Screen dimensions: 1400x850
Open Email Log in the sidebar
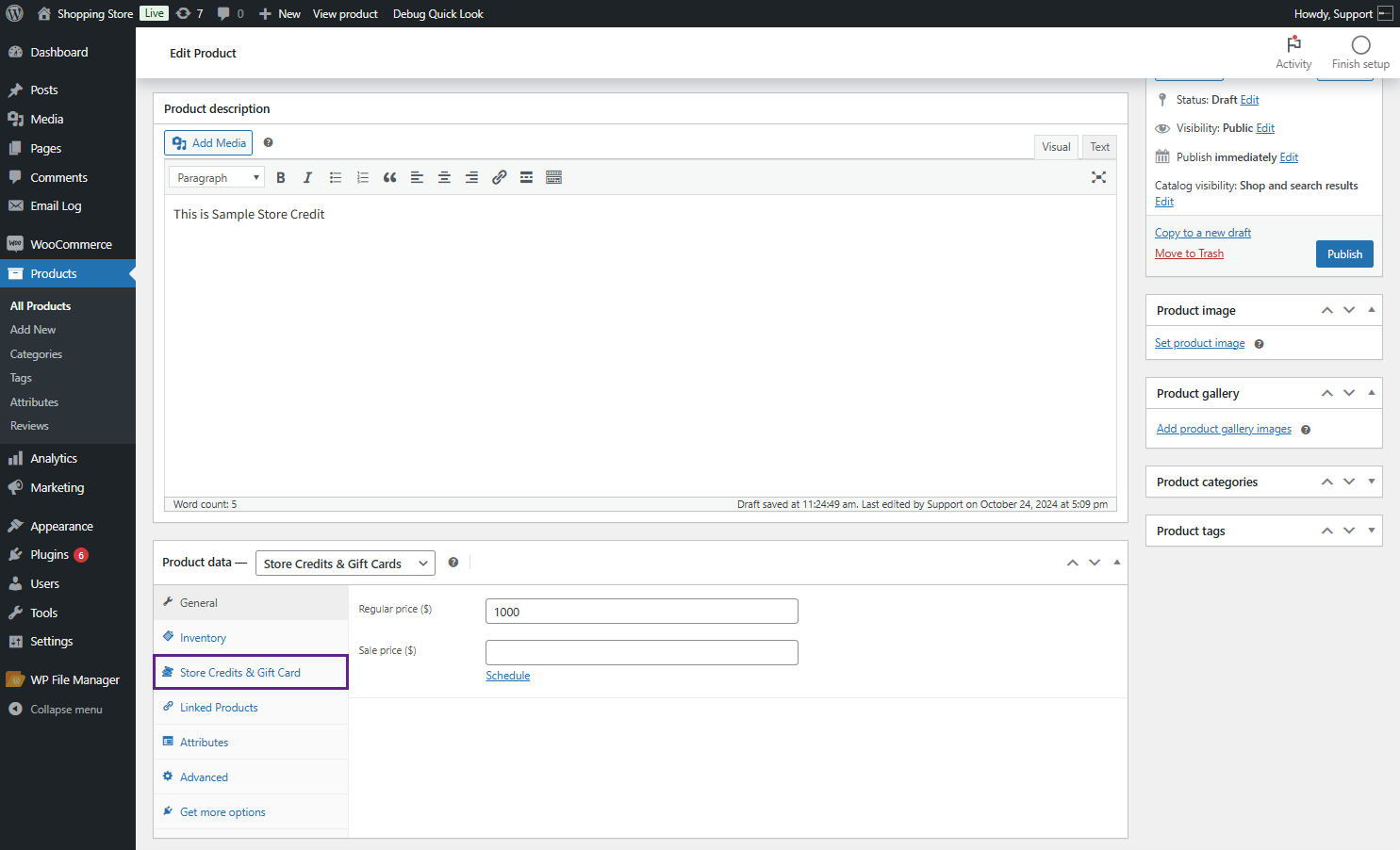tap(68, 205)
